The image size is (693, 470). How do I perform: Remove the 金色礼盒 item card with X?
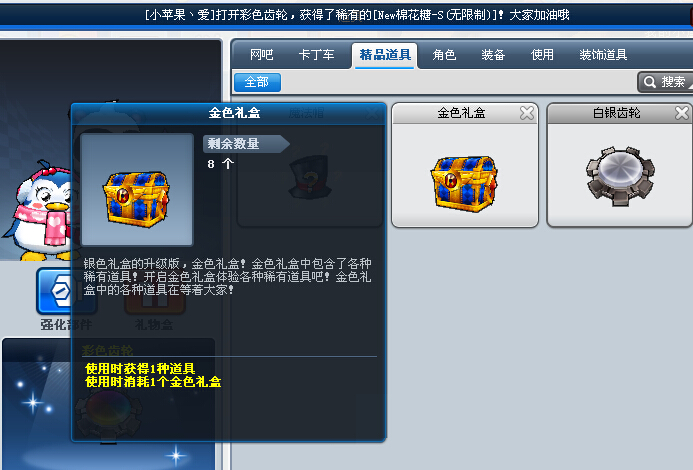[527, 113]
